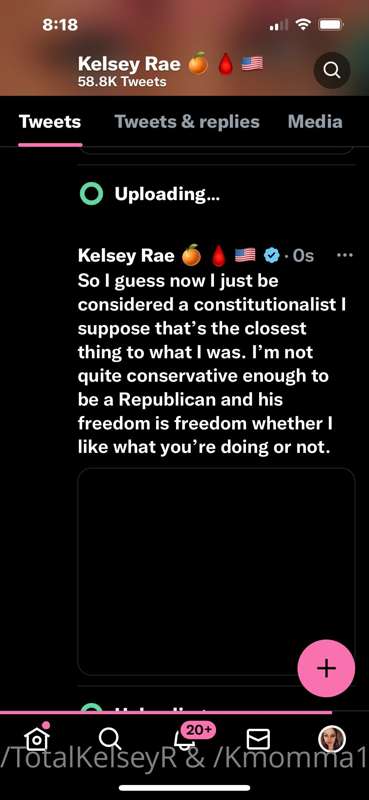Open the constitutionalist tweet text

pyautogui.click(x=213, y=365)
